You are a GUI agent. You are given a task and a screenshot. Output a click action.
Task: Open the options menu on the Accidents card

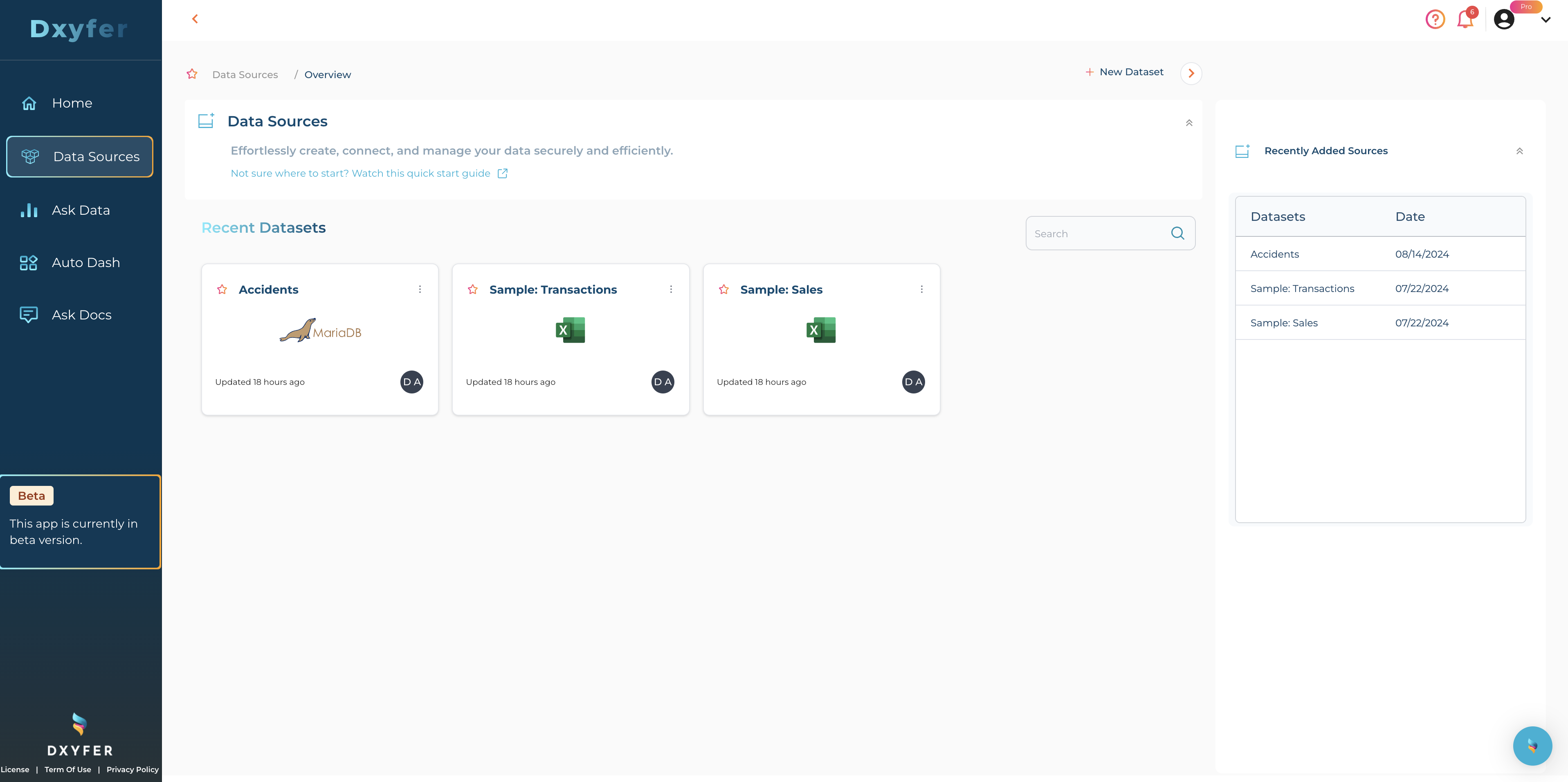pyautogui.click(x=420, y=289)
